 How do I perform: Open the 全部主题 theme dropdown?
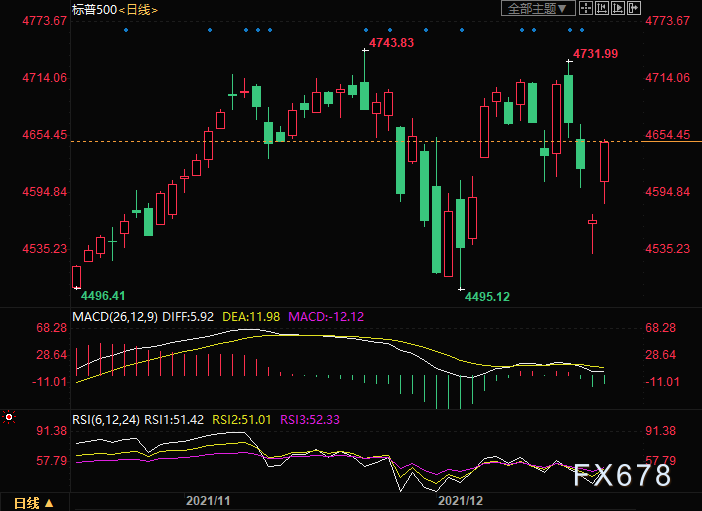point(538,9)
